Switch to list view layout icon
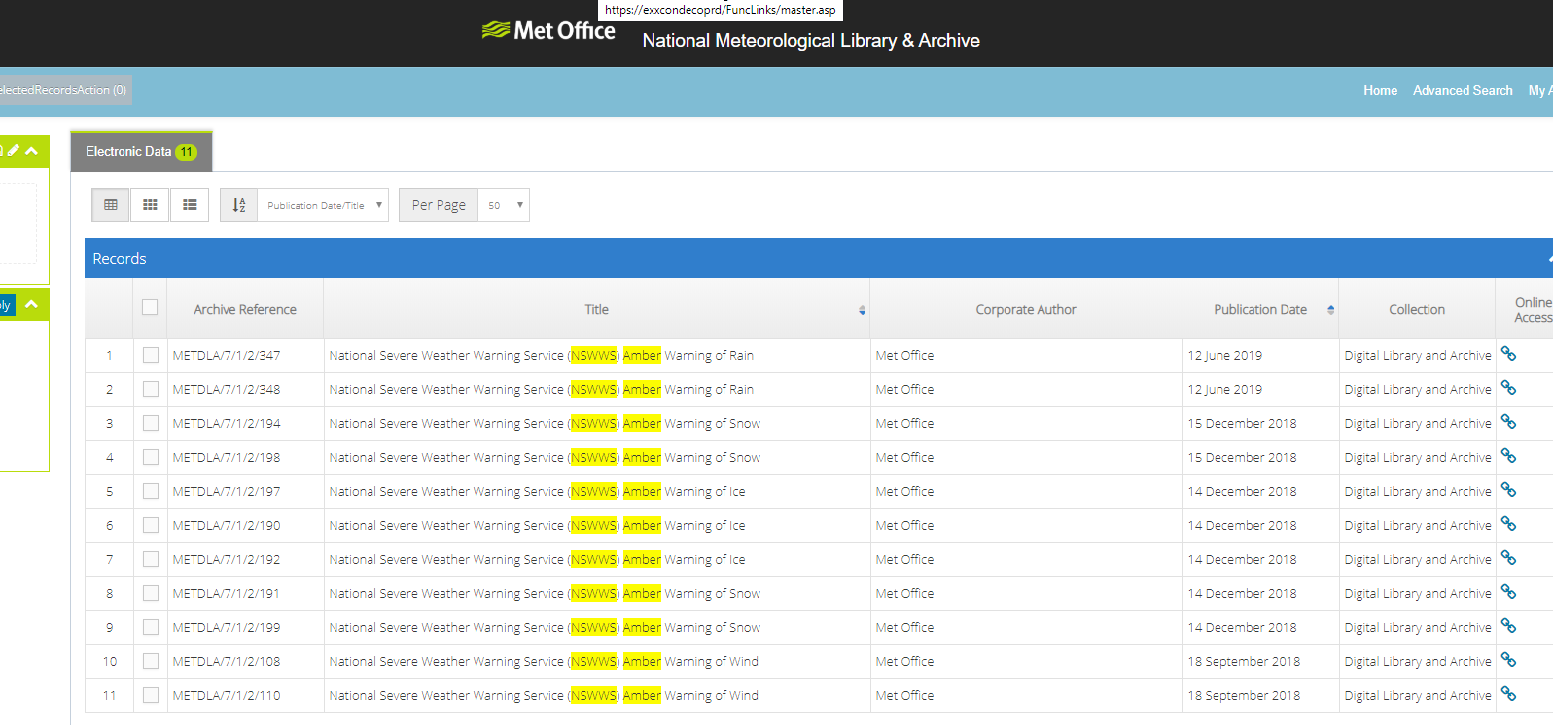 [x=189, y=205]
